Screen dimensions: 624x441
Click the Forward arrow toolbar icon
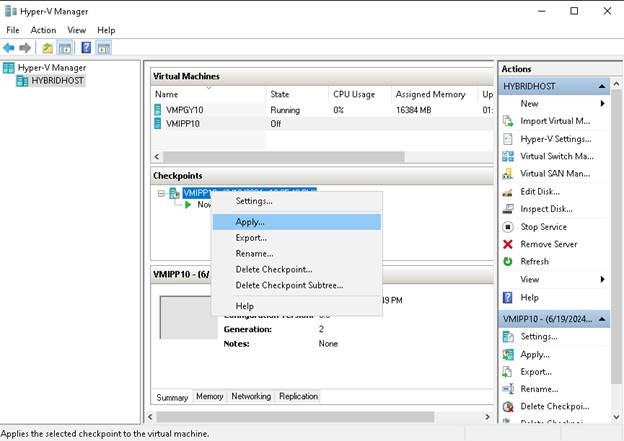pos(25,48)
